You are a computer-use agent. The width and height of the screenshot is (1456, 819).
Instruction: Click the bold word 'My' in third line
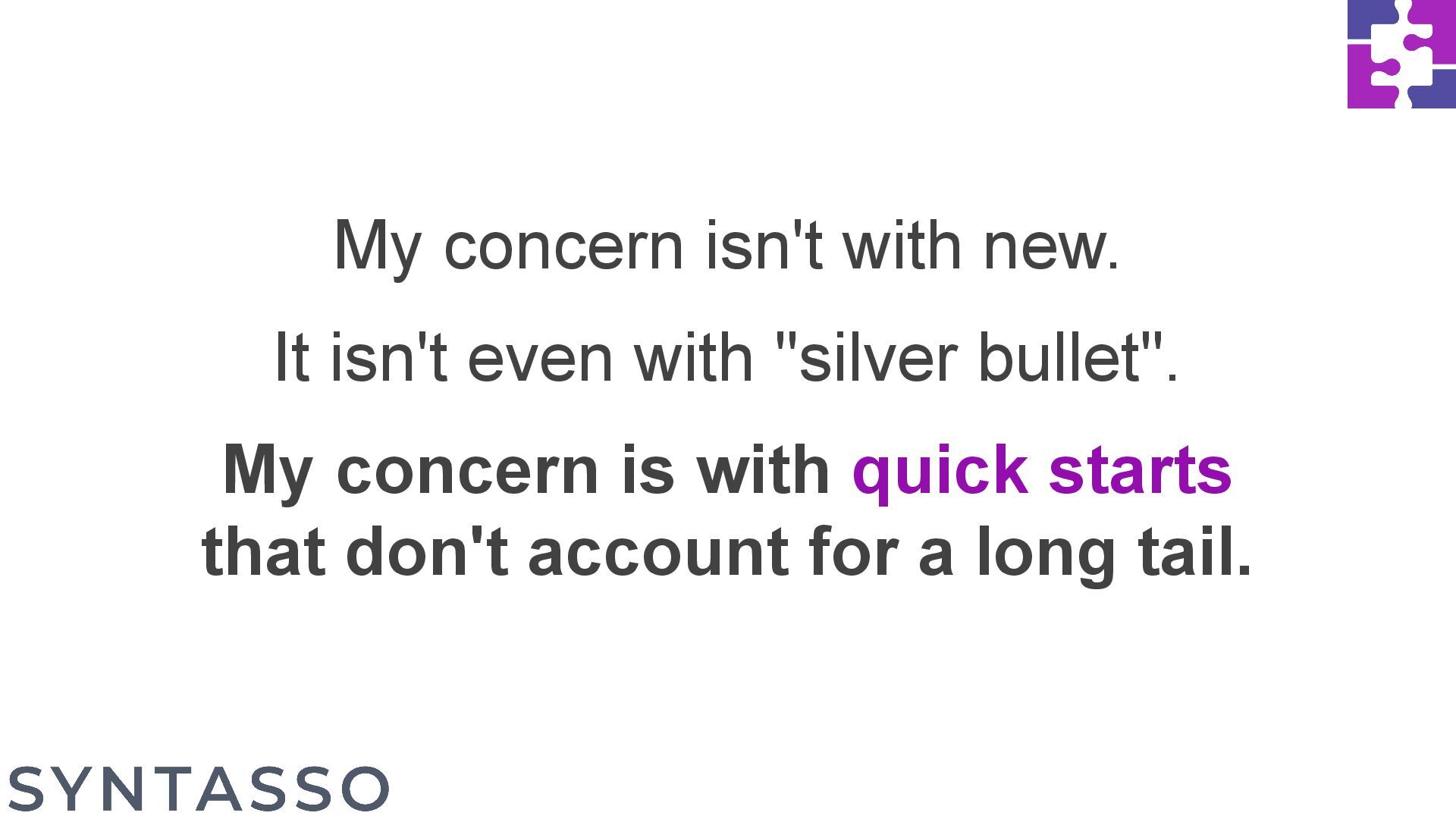pyautogui.click(x=268, y=473)
